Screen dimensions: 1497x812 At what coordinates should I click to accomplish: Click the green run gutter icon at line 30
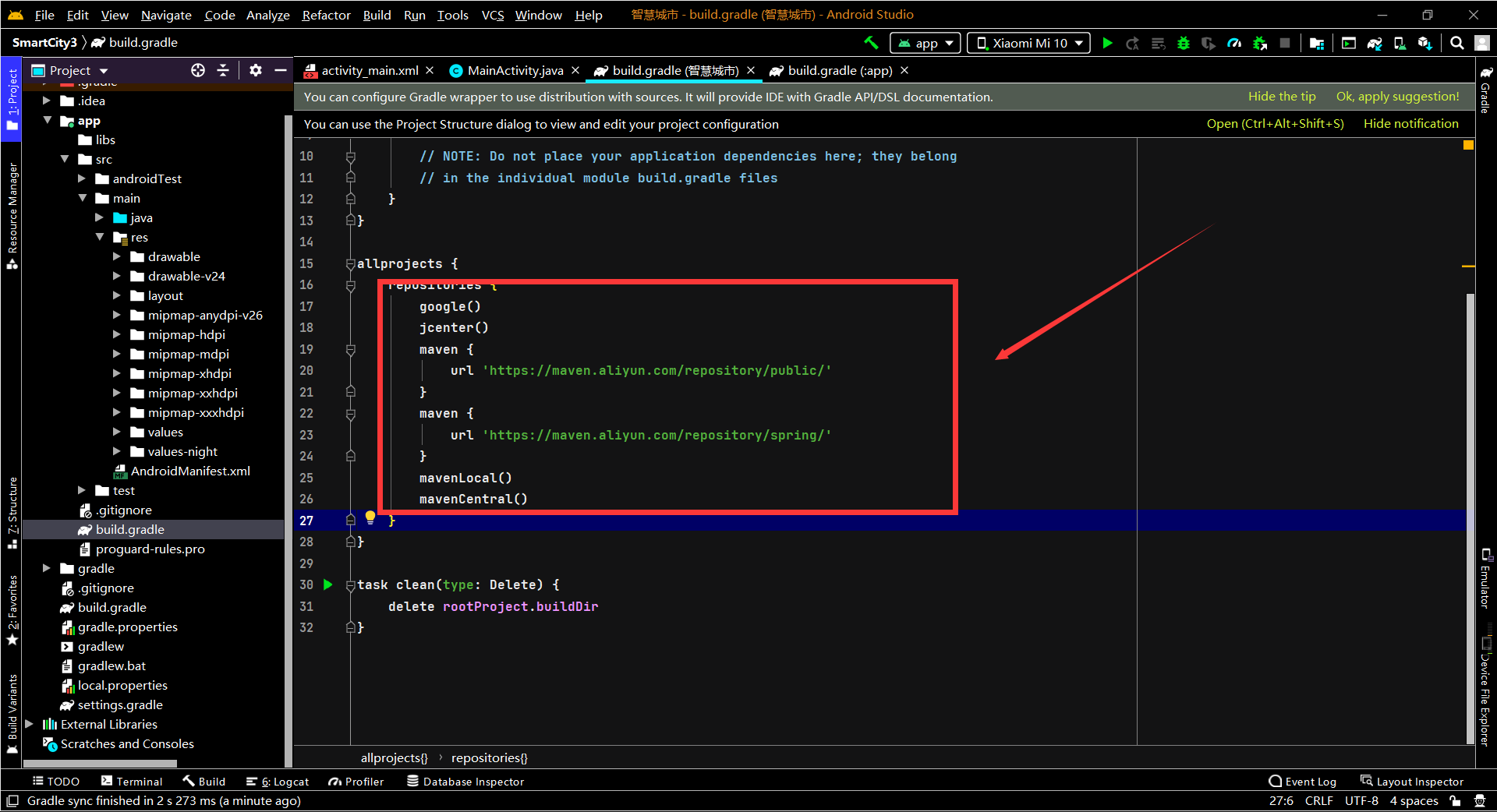[x=328, y=584]
